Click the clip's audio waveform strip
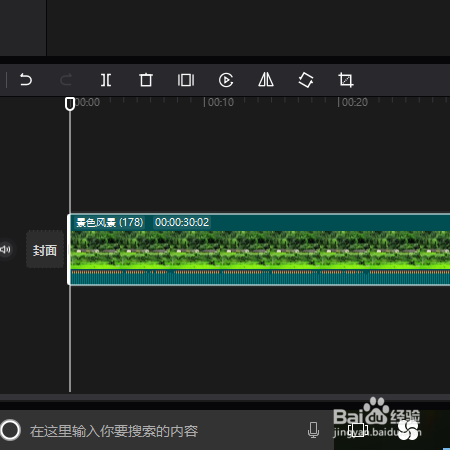 pos(260,277)
